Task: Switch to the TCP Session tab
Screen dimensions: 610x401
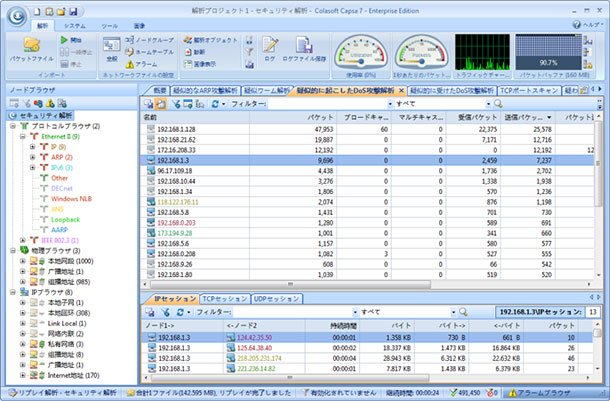Action: (x=224, y=298)
